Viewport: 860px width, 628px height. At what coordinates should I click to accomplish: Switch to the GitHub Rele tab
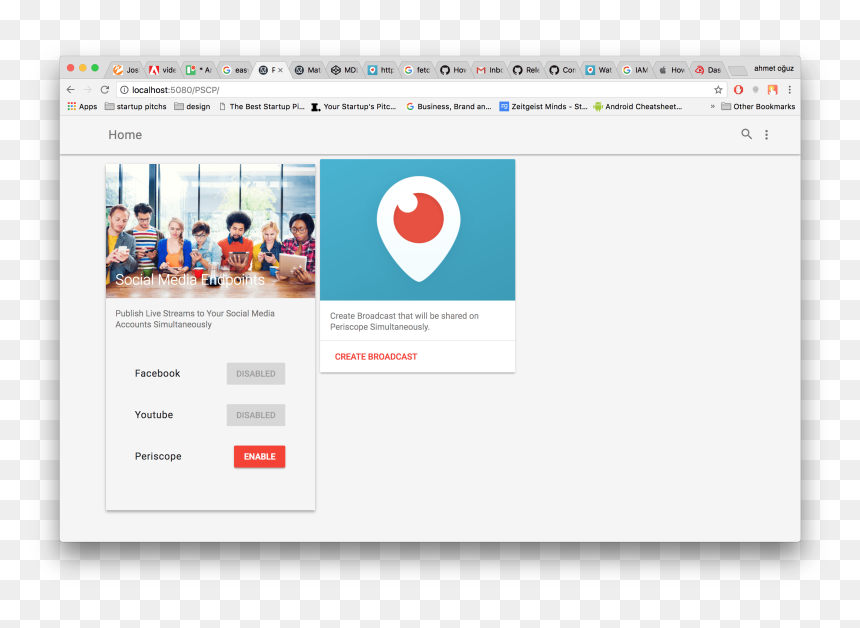coord(525,70)
